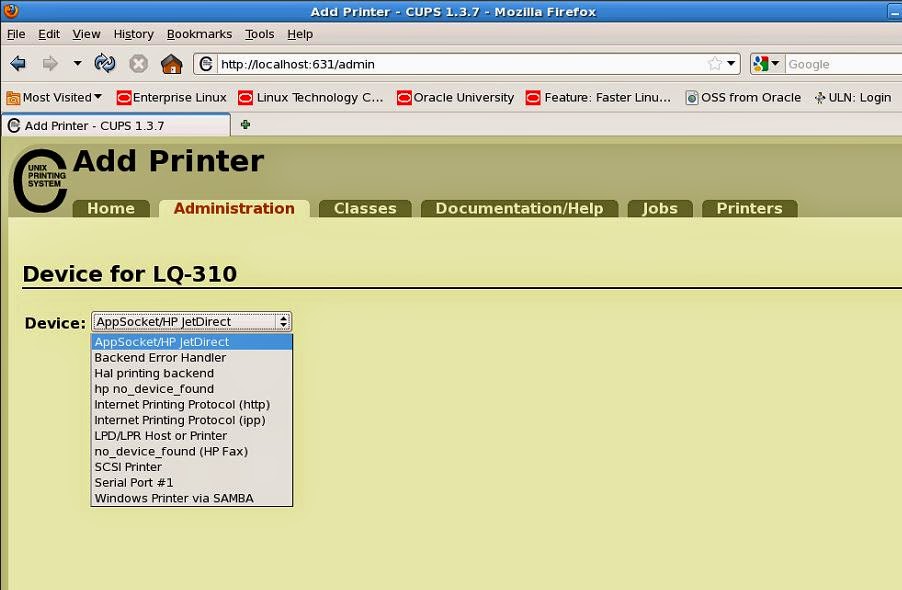Click the Stop loading icon
This screenshot has height=590, width=902.
tap(137, 63)
